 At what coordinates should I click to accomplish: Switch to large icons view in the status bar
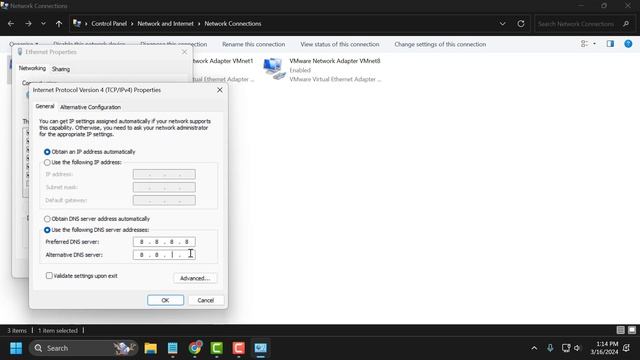(x=632, y=330)
